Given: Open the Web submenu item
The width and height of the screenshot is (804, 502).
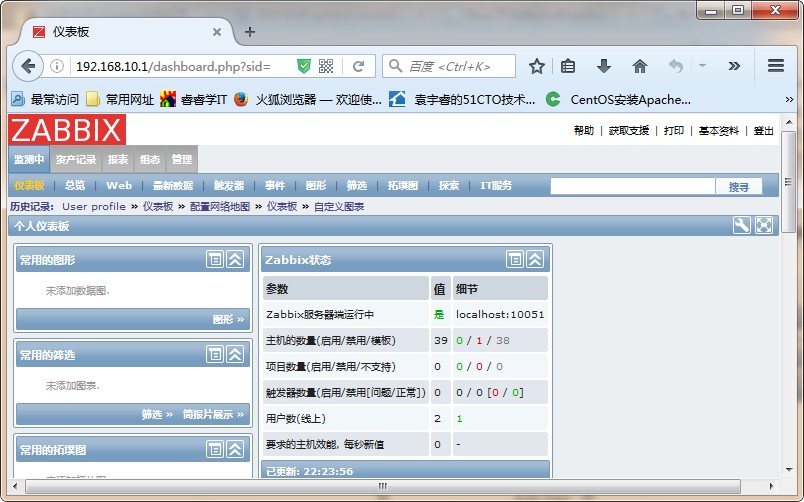Looking at the screenshot, I should pyautogui.click(x=119, y=185).
